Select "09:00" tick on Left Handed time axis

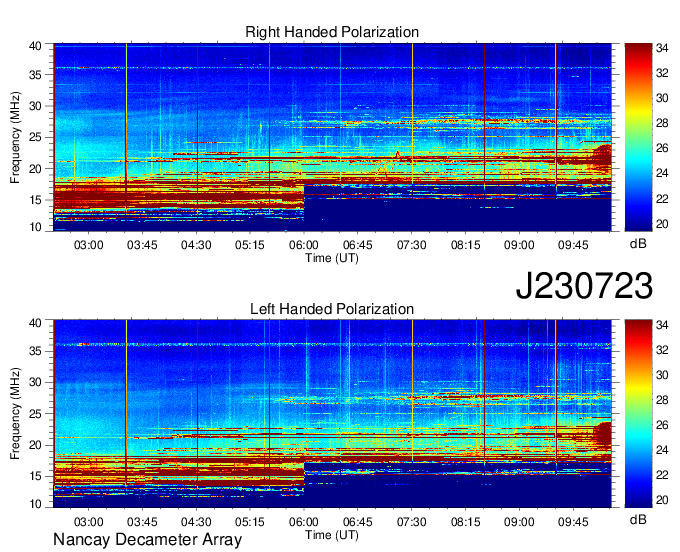519,522
